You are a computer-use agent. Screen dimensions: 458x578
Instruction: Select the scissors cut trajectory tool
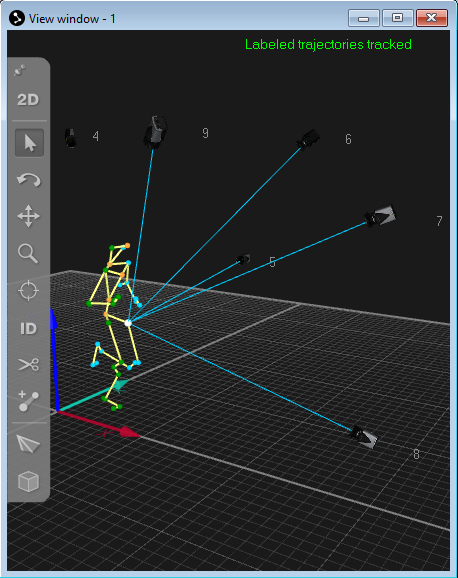(x=28, y=365)
